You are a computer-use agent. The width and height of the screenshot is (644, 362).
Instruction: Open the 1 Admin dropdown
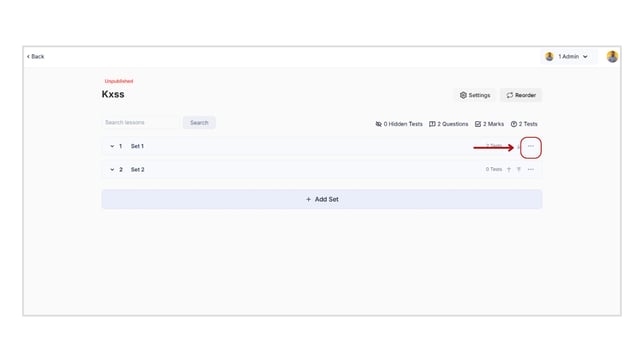[x=568, y=57]
